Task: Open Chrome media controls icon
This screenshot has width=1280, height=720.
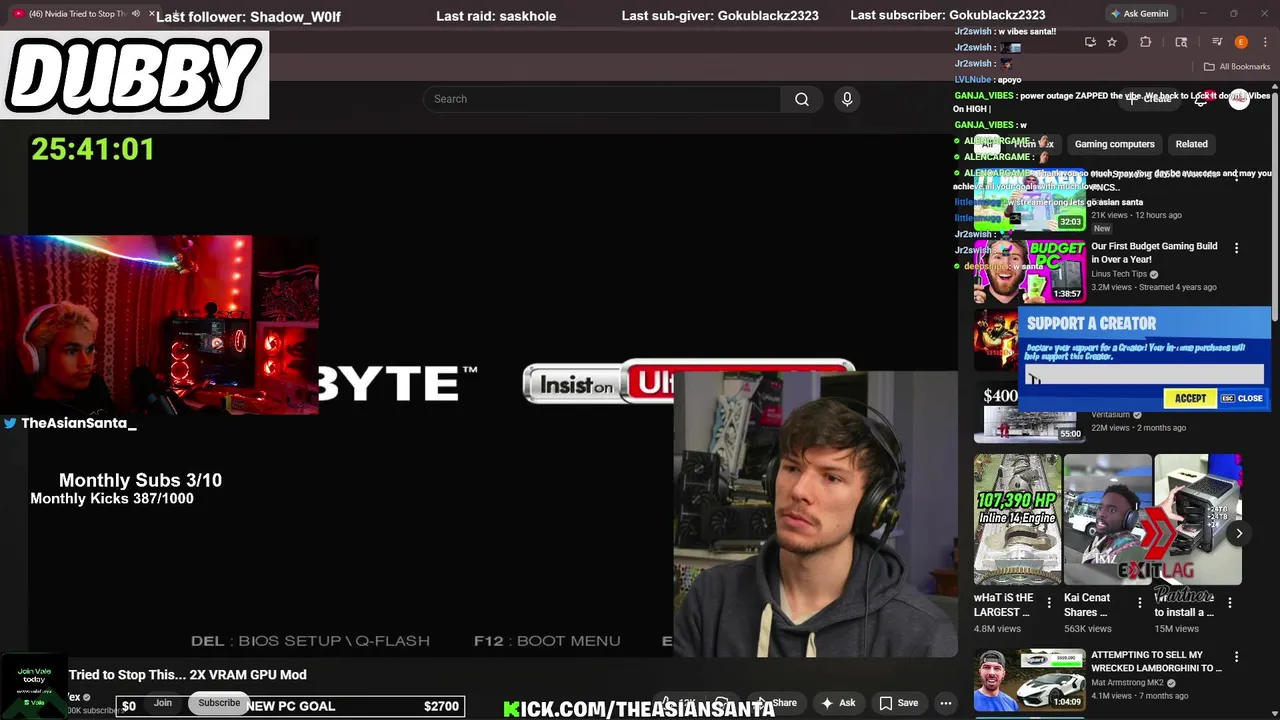Action: (1217, 42)
